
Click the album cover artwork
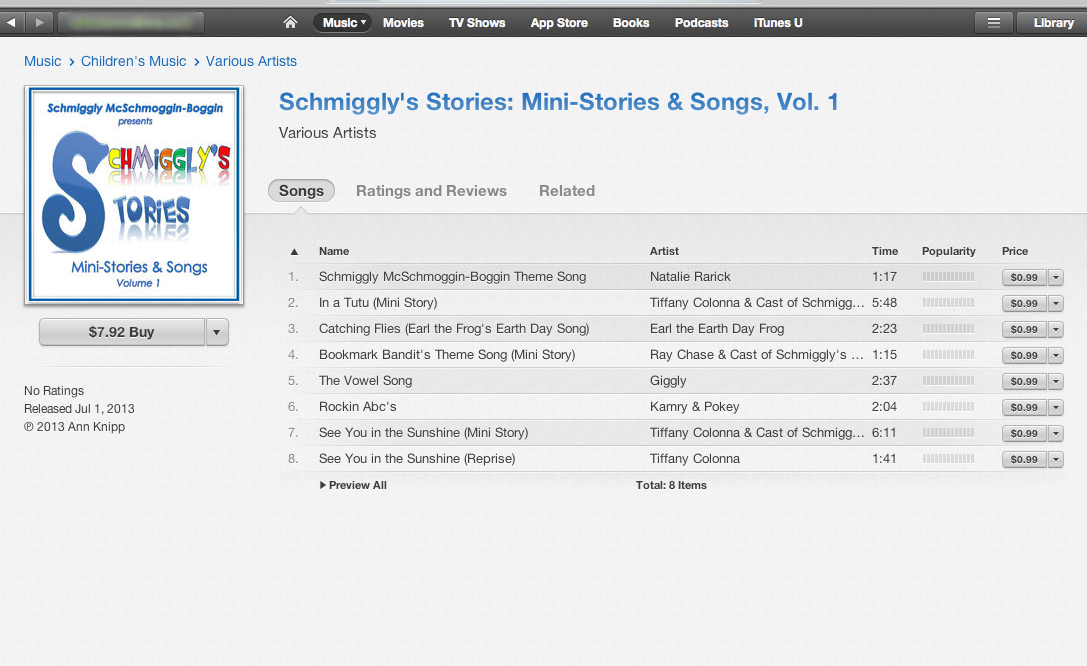coord(134,195)
